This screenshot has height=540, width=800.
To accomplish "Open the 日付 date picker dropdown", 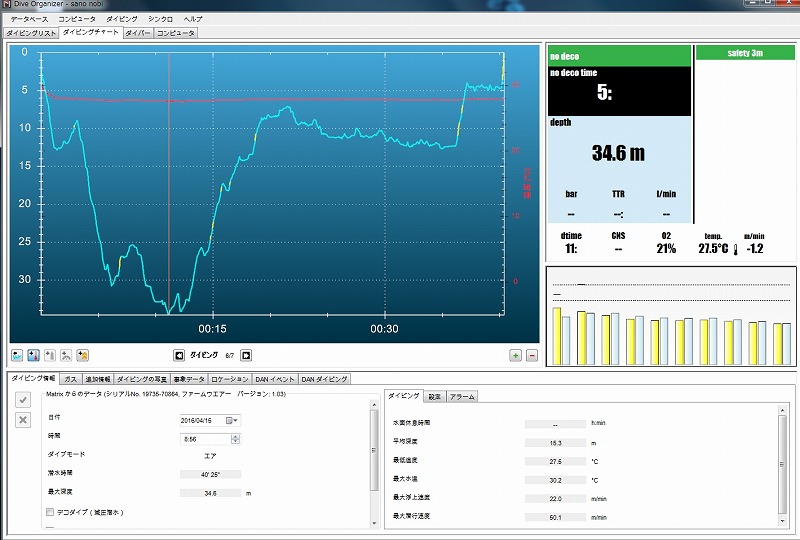I will click(x=234, y=421).
